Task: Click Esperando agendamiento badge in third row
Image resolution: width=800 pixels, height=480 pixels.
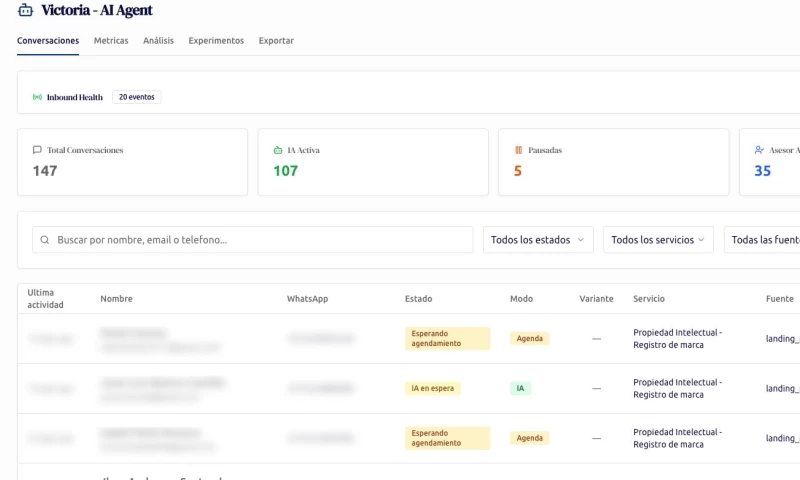Action: pyautogui.click(x=447, y=438)
